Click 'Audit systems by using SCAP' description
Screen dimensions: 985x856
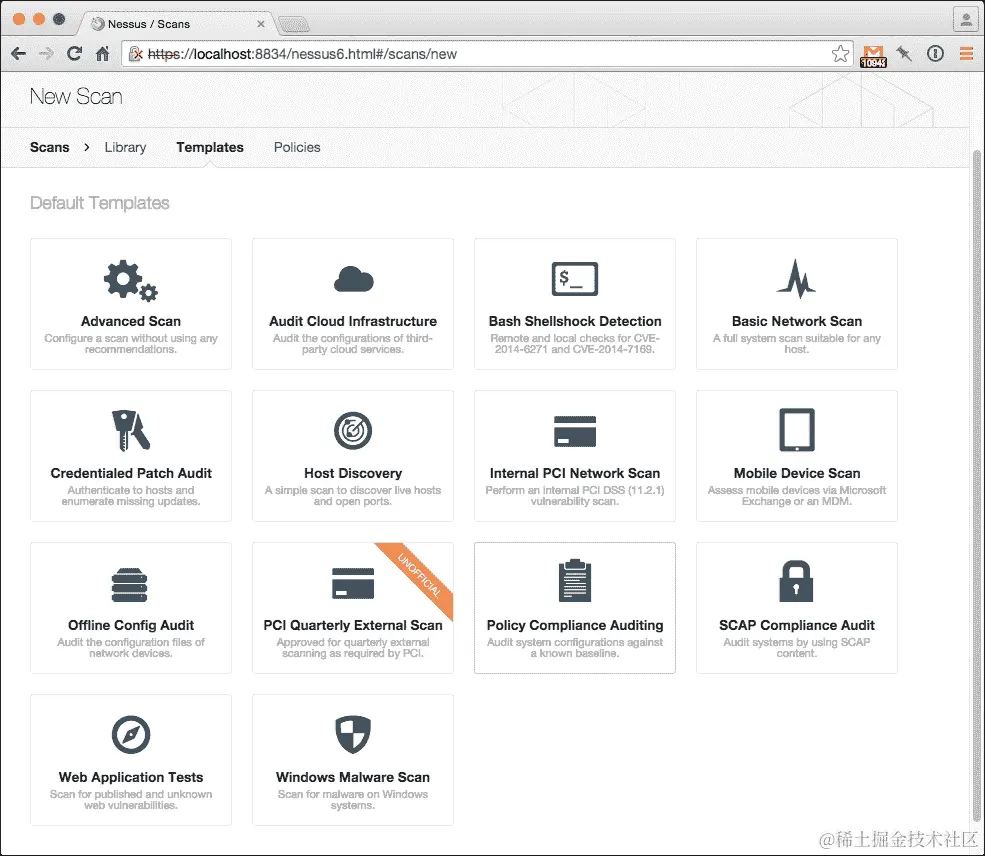(x=797, y=642)
